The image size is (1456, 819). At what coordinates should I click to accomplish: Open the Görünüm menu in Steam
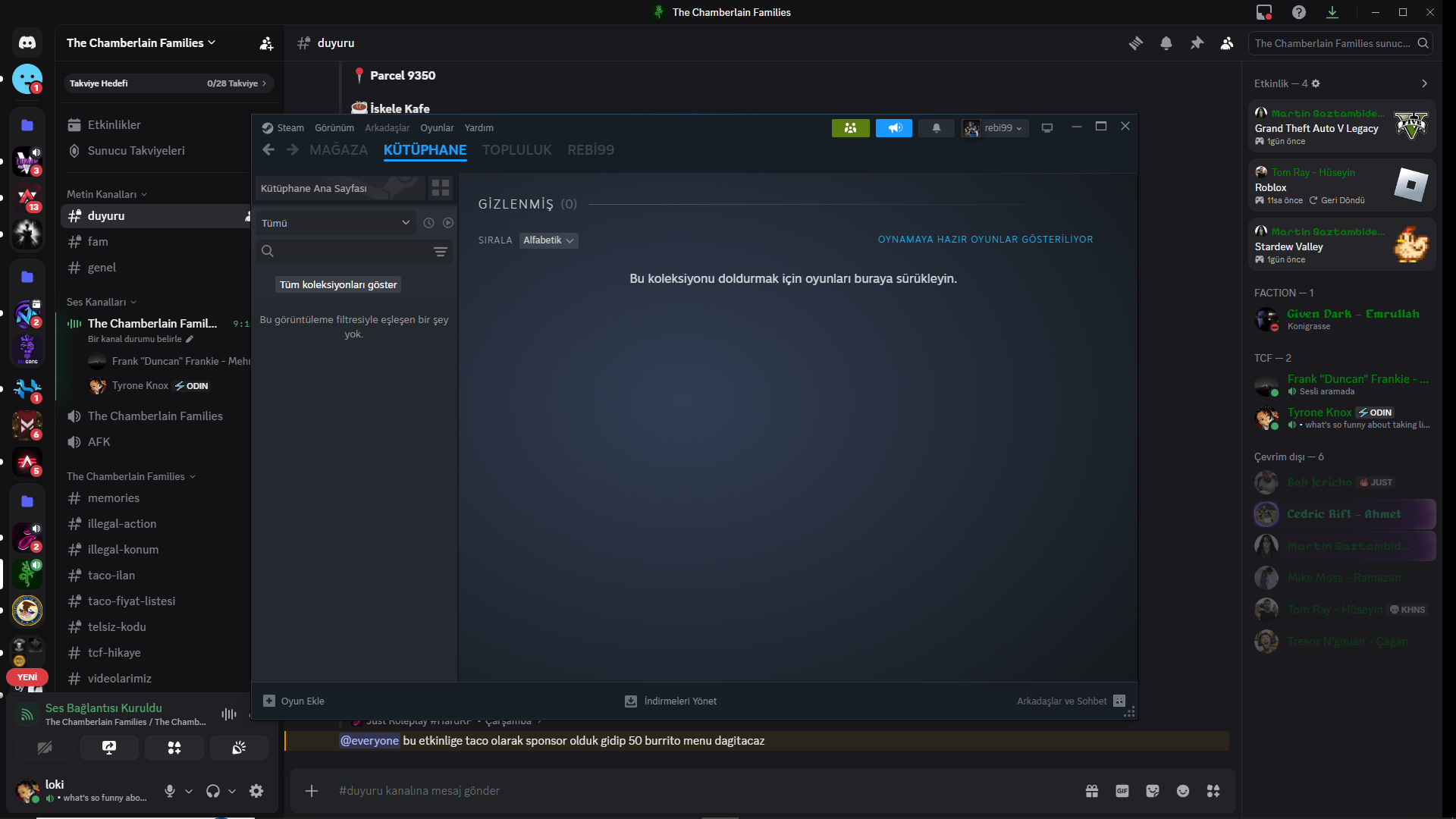334,128
